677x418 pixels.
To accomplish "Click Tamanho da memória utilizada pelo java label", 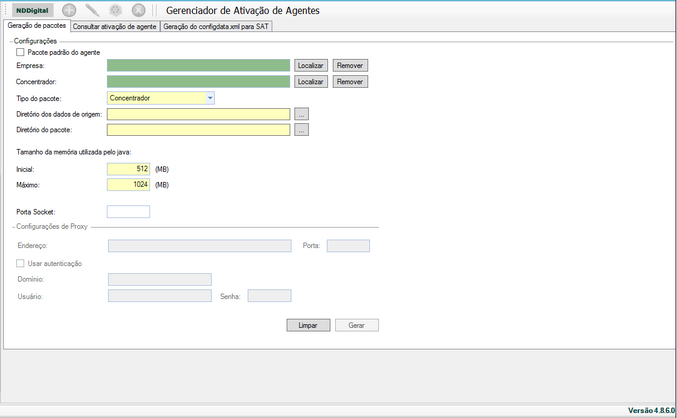I will click(74, 152).
